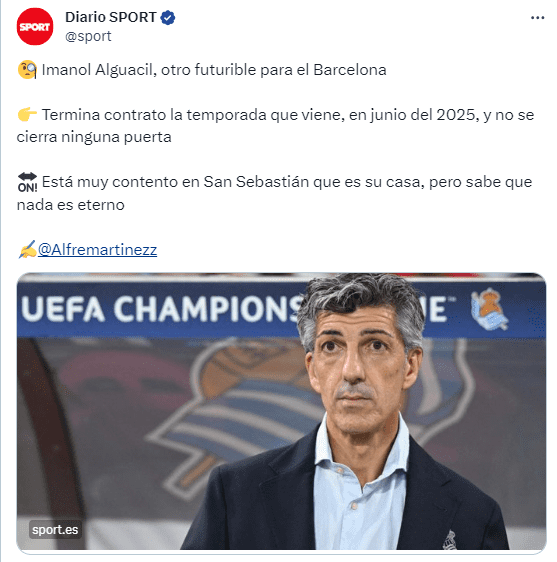Click the pointing hand emoji
Image resolution: width=557 pixels, height=562 pixels.
click(27, 115)
